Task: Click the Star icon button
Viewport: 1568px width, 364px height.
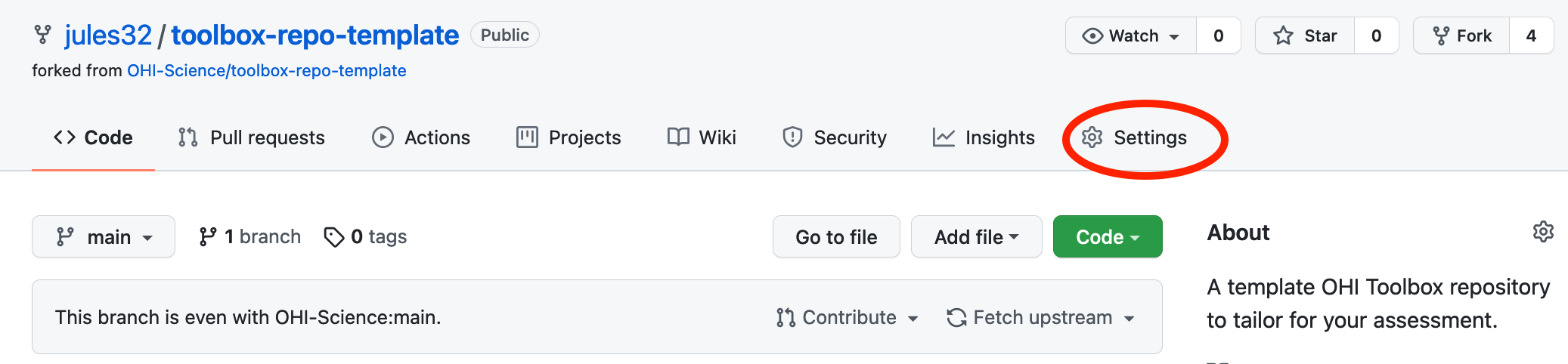Action: point(1305,35)
